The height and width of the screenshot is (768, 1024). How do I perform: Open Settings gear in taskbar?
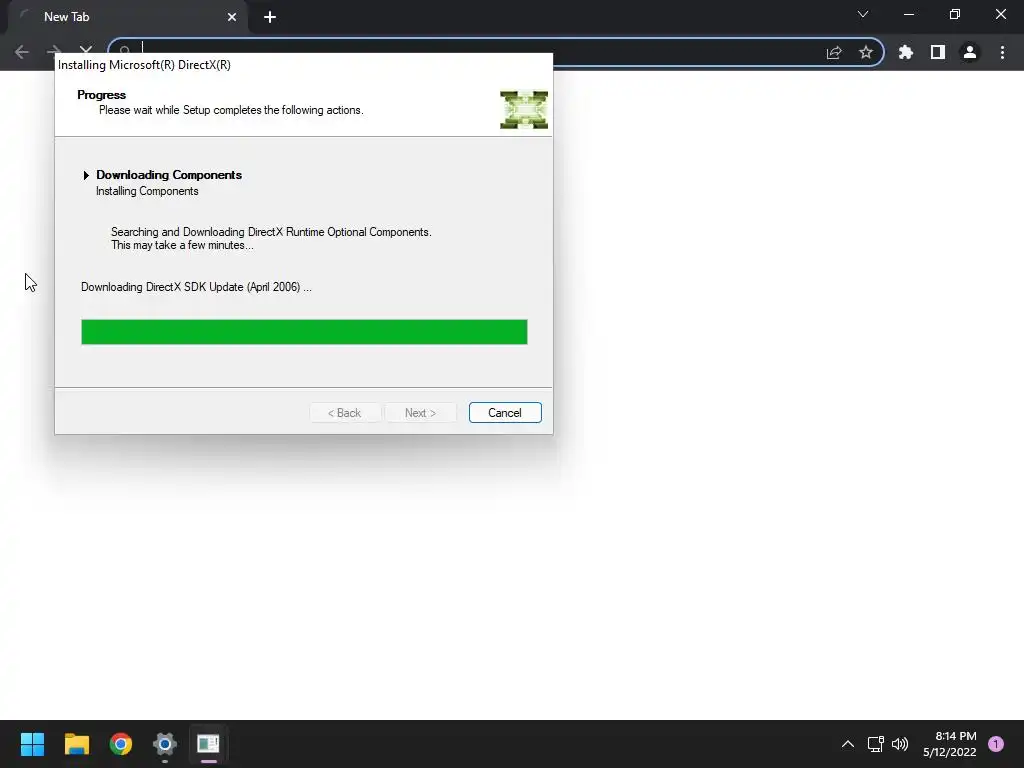tap(165, 744)
